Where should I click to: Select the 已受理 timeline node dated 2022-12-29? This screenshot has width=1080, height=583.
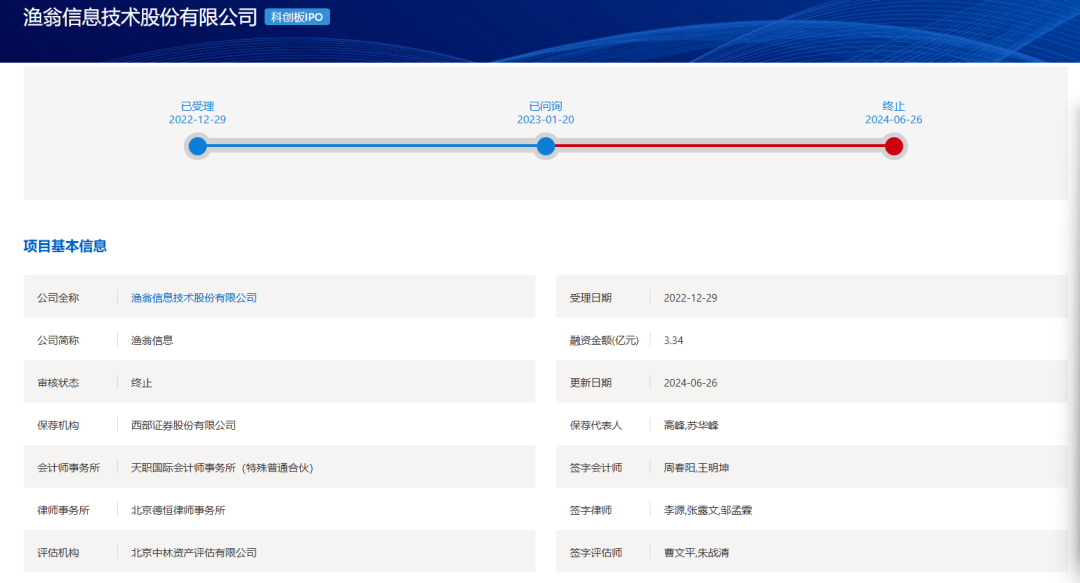pyautogui.click(x=198, y=146)
